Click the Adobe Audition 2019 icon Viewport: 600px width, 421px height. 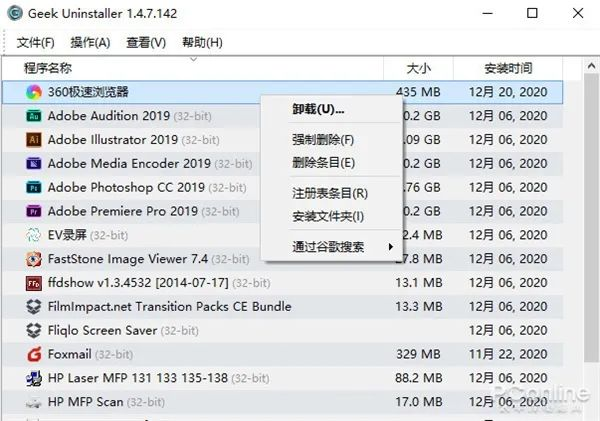pyautogui.click(x=33, y=116)
